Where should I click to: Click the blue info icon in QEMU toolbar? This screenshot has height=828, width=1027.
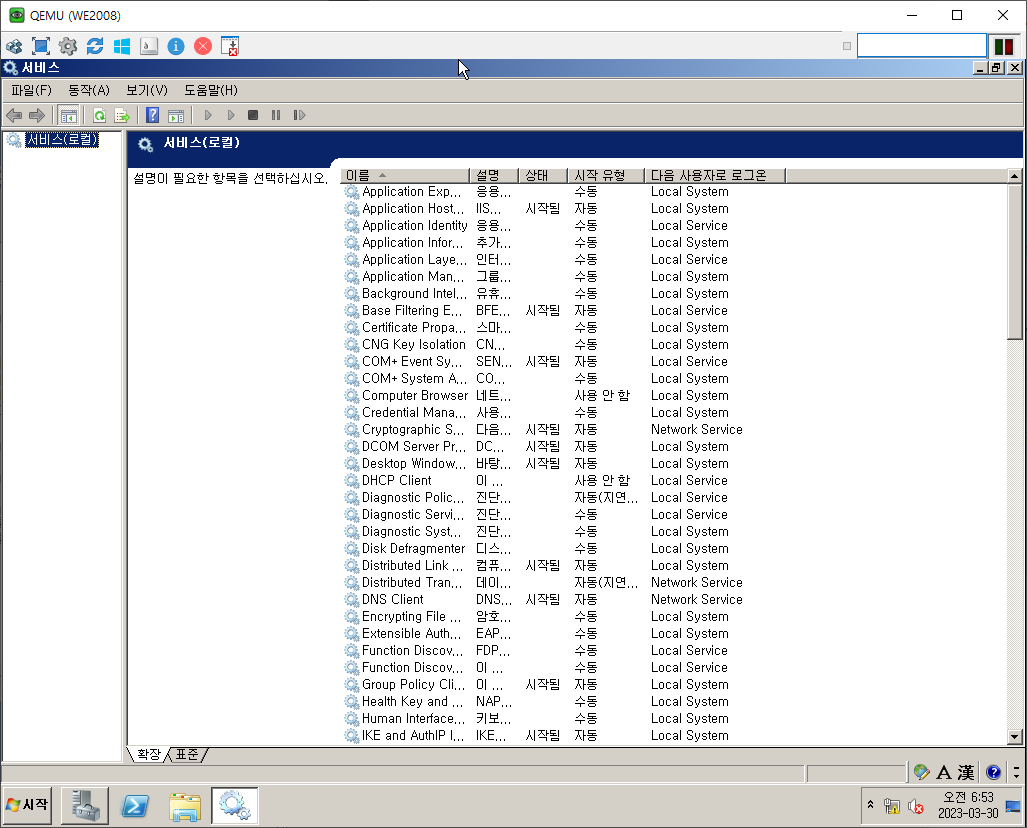click(x=176, y=46)
